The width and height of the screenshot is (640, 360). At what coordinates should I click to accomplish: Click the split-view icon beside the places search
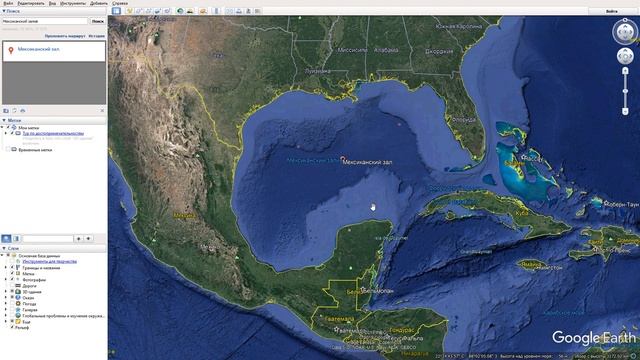tap(16, 239)
